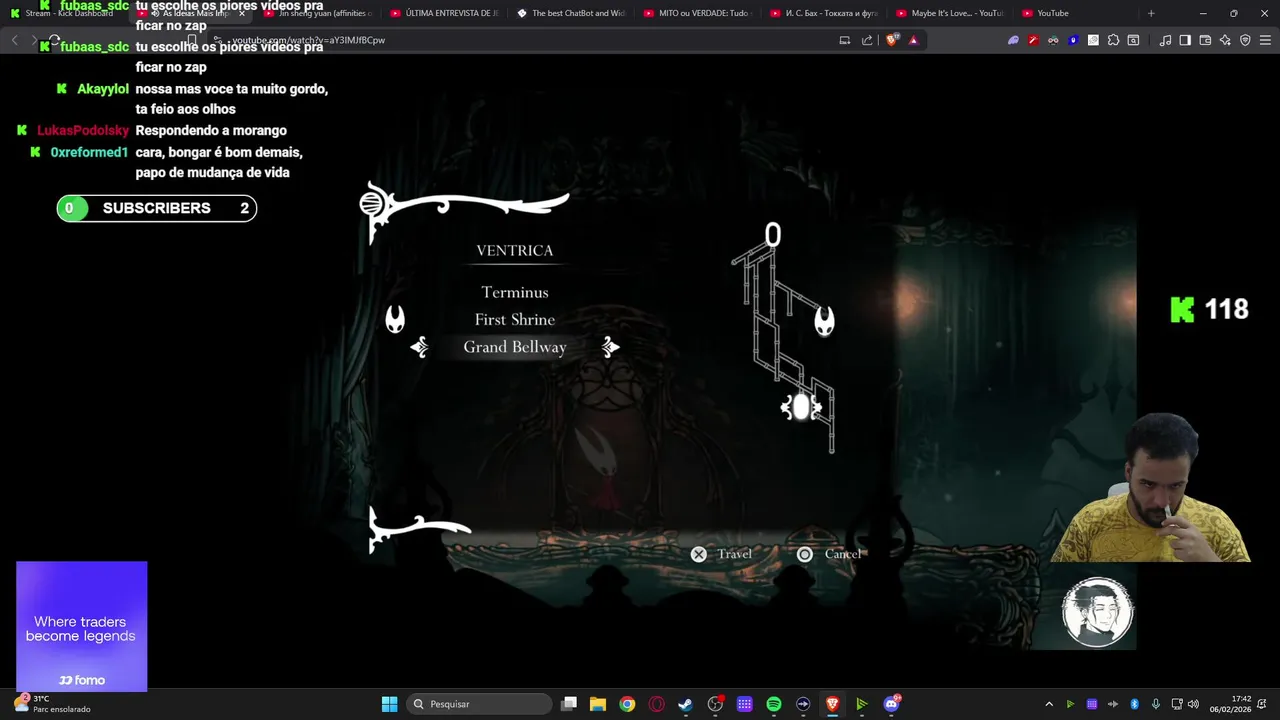Open Brave Leo AI sparkle icon
Viewport: 1280px width, 720px height.
click(x=1225, y=40)
